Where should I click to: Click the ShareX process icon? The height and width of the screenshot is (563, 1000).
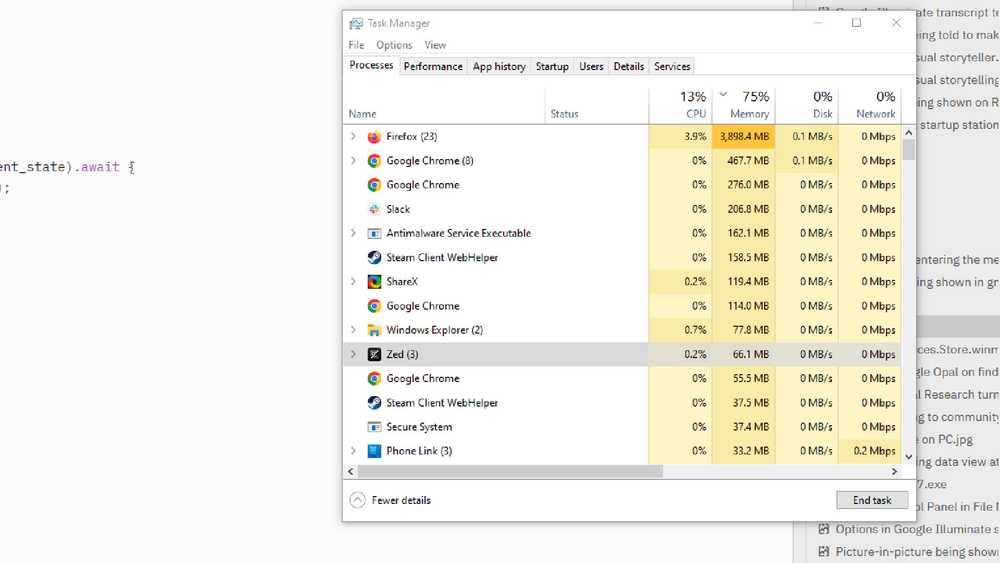click(374, 282)
